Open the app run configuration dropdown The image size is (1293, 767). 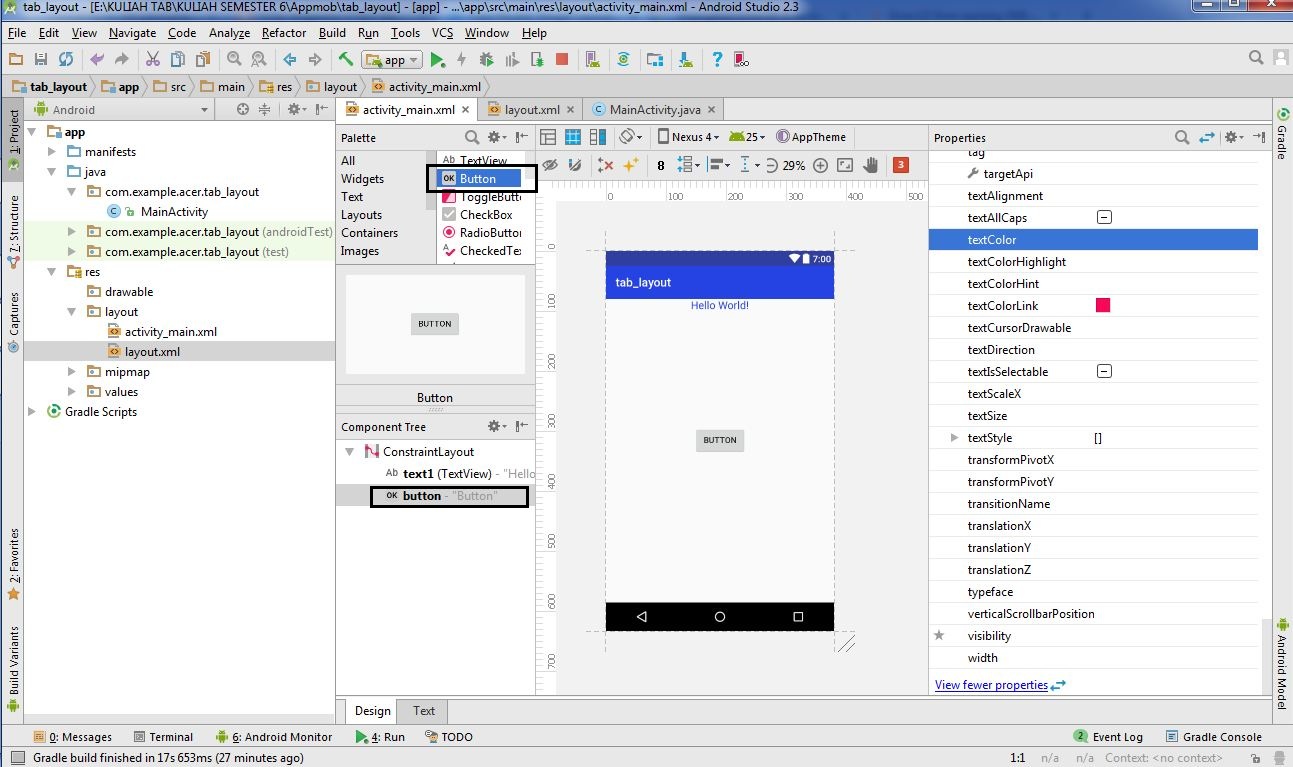[393, 60]
